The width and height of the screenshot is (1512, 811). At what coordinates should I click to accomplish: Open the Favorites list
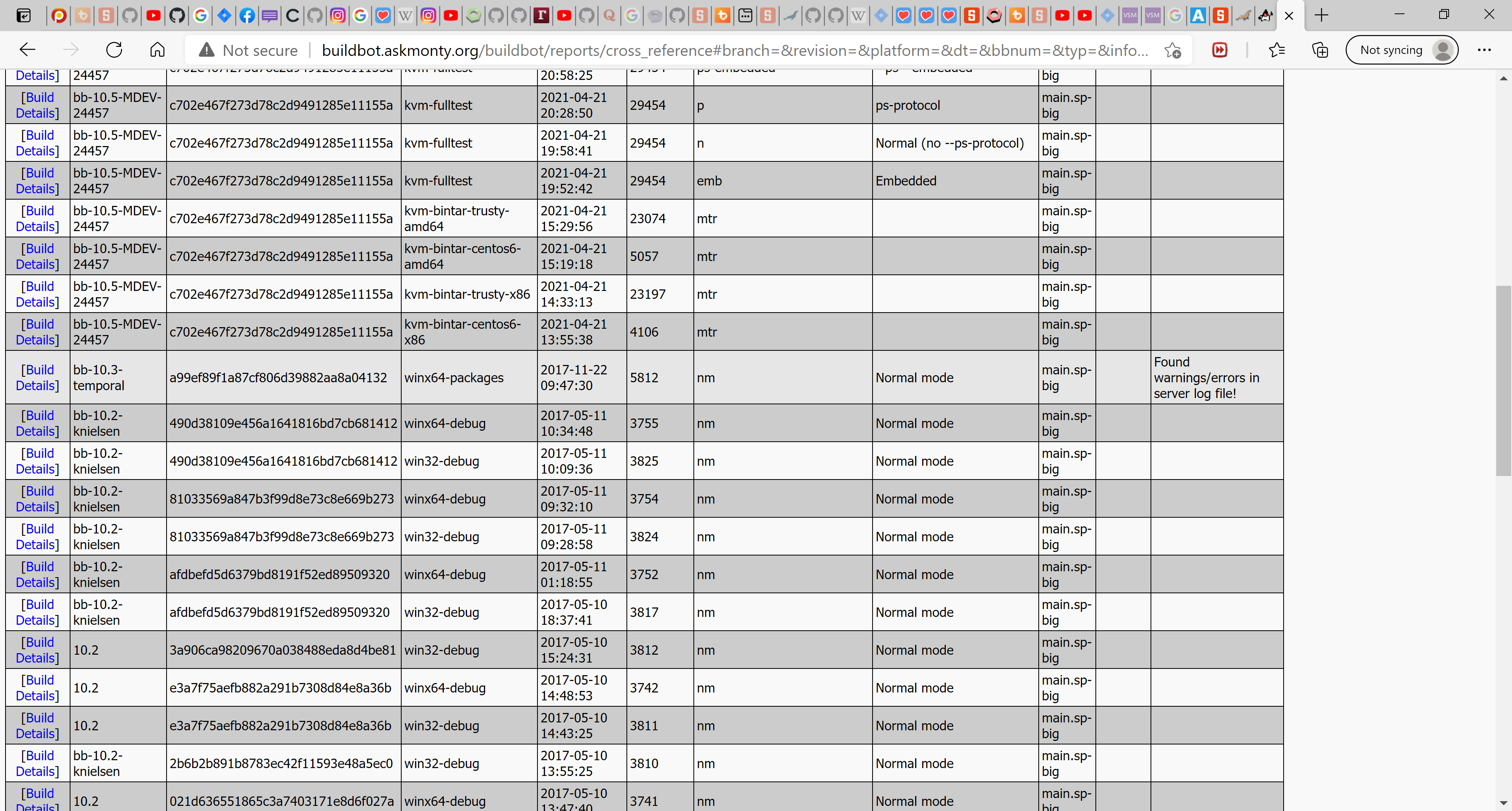point(1277,50)
